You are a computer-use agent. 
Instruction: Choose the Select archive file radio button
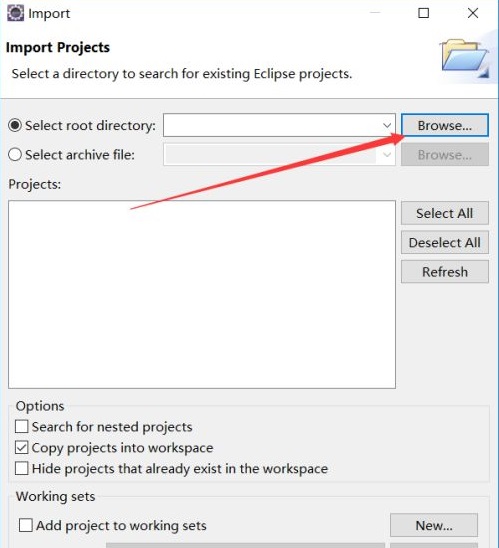(x=15, y=154)
